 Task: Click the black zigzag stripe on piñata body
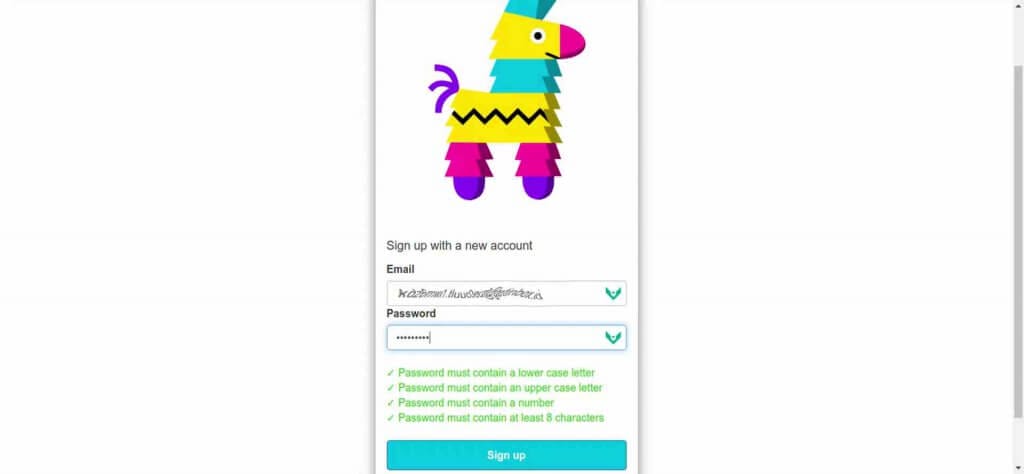pyautogui.click(x=500, y=116)
